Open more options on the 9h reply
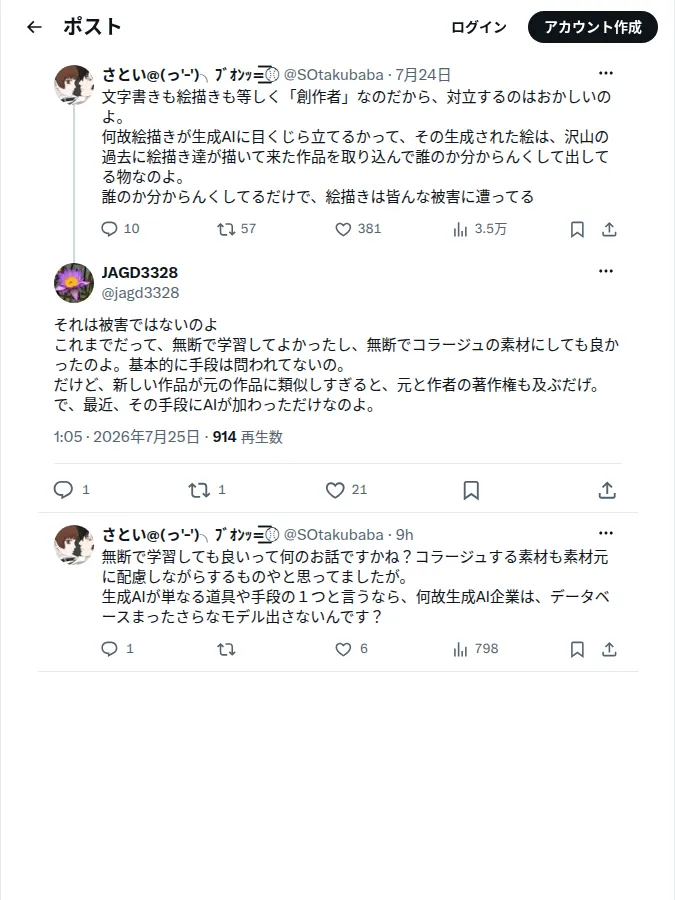 point(606,533)
